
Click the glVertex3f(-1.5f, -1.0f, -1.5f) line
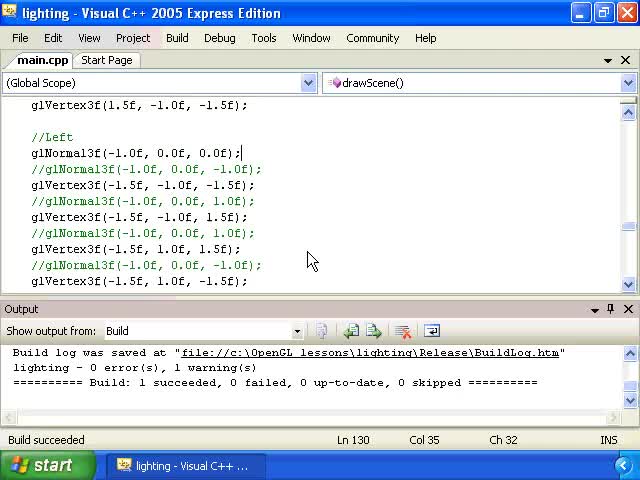pos(143,185)
